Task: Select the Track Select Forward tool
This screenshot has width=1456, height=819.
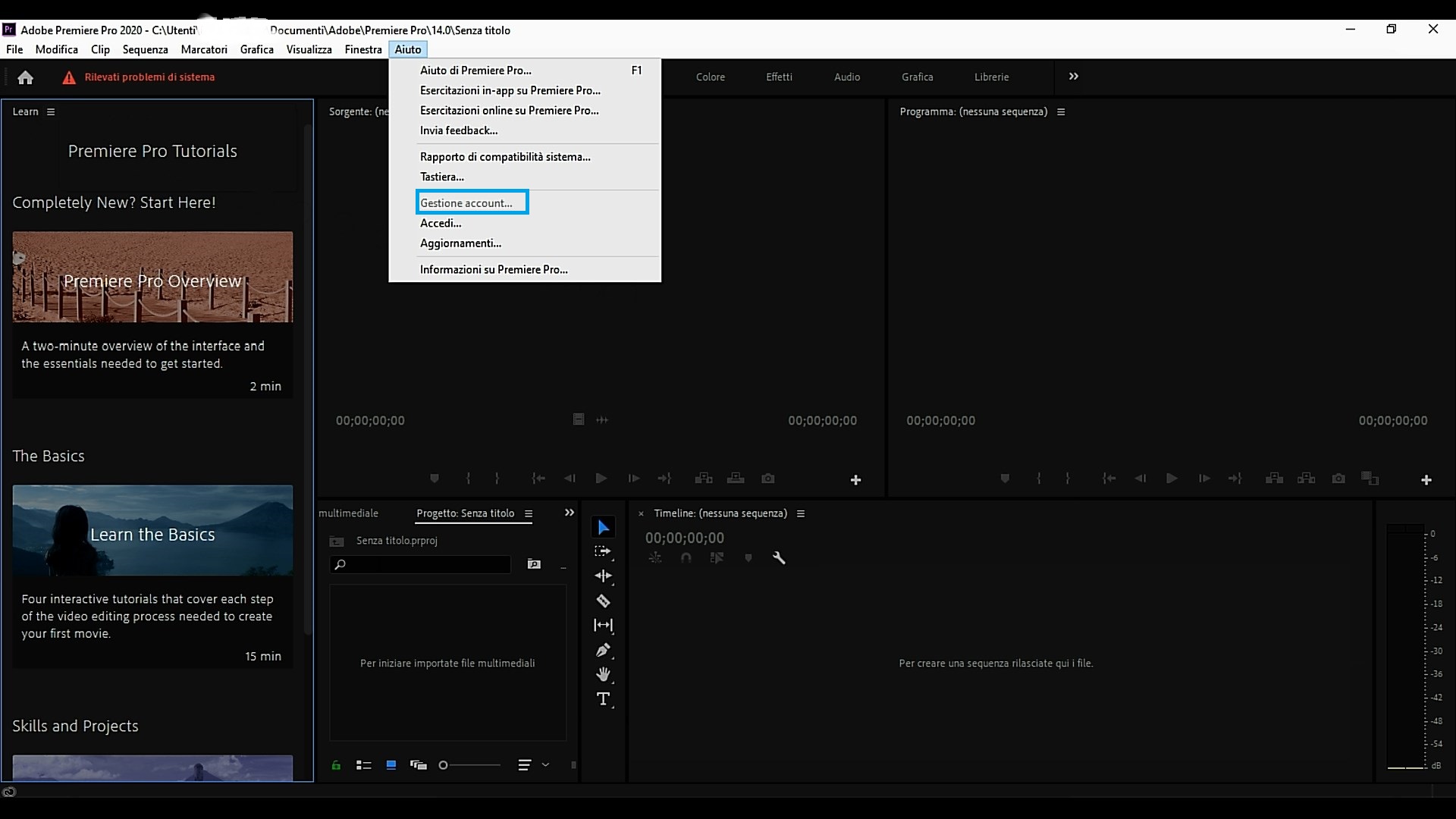Action: (603, 551)
